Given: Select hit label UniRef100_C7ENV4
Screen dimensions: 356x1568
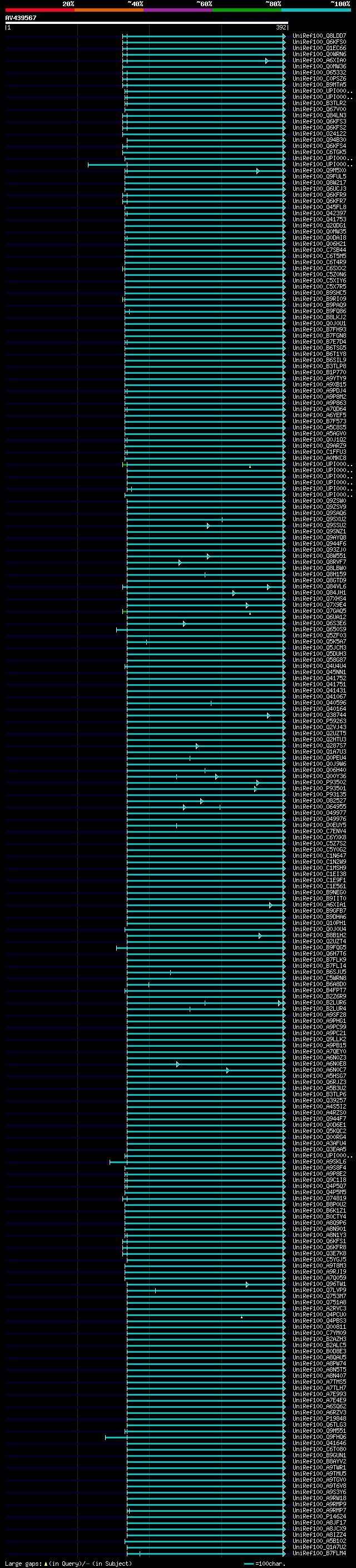Looking at the screenshot, I should pyautogui.click(x=319, y=831).
